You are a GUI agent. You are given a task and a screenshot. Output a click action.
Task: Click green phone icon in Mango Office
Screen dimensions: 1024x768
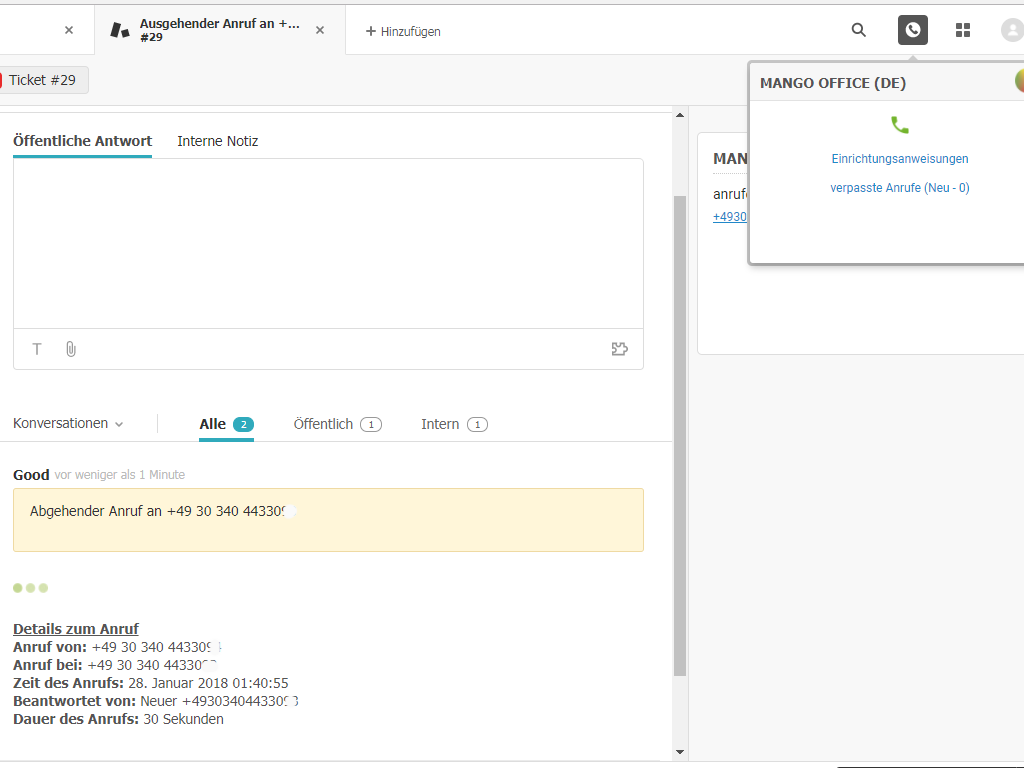pyautogui.click(x=900, y=125)
